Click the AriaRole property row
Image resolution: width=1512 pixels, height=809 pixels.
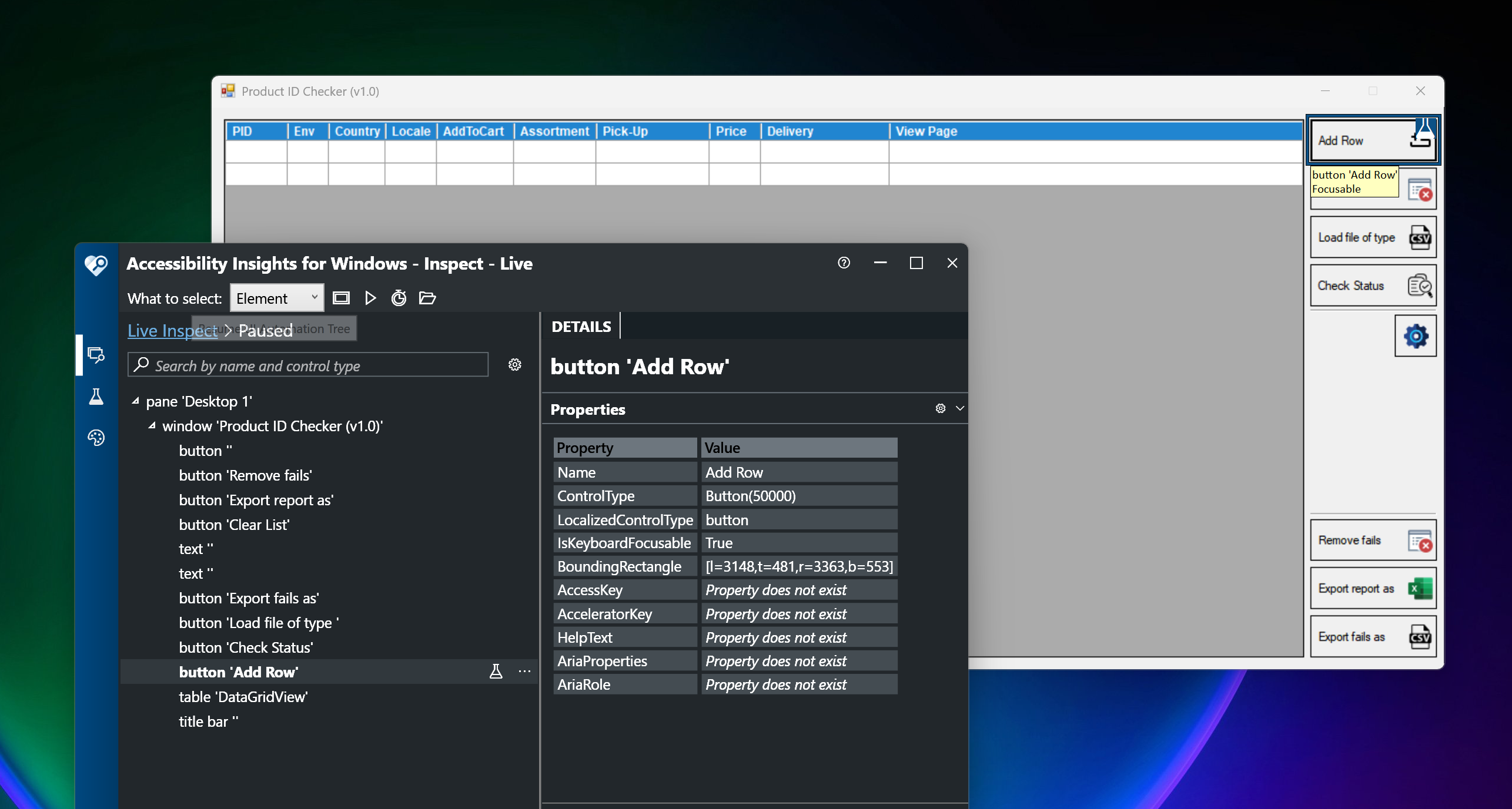tap(725, 684)
